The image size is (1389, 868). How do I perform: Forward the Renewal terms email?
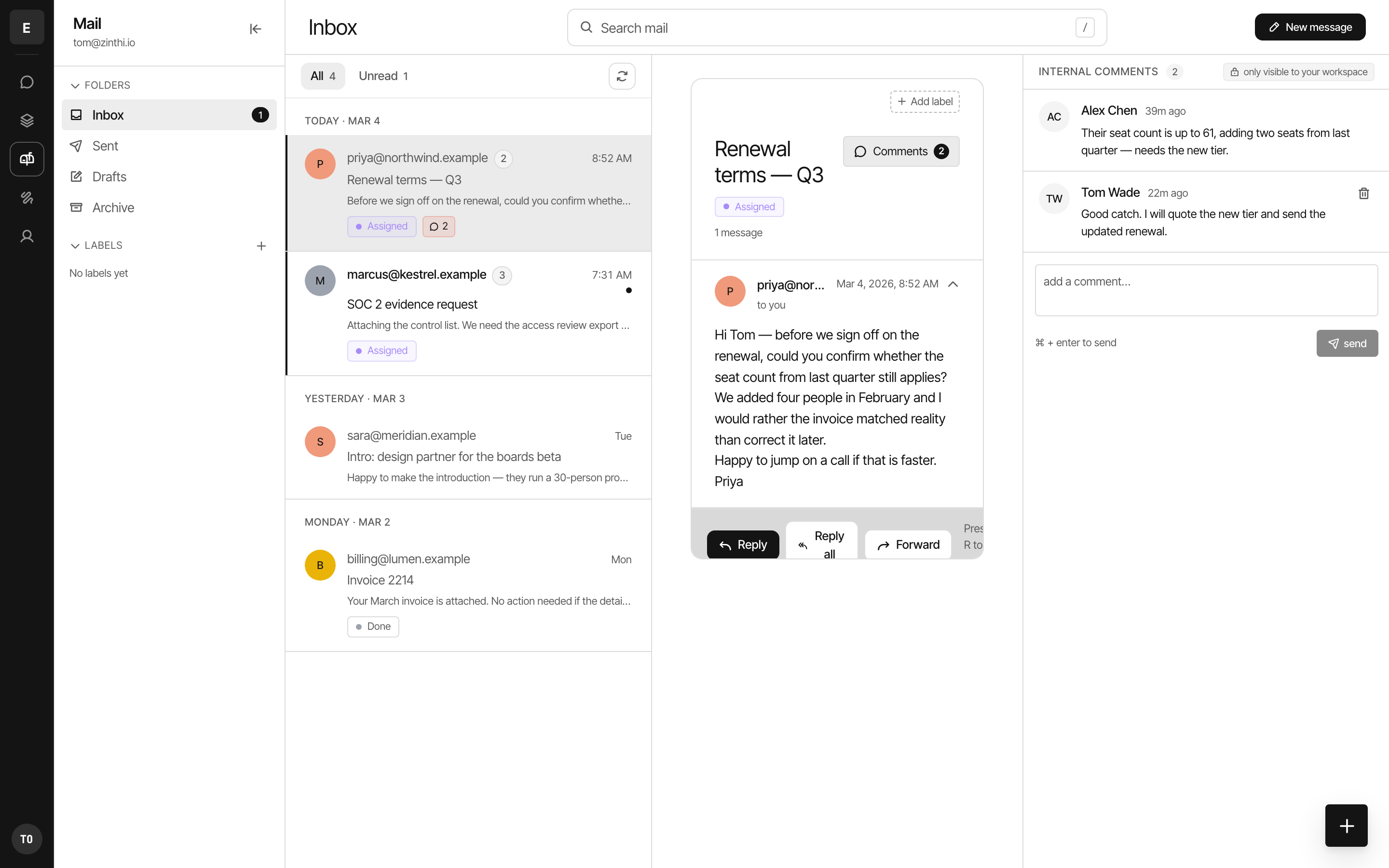click(908, 544)
